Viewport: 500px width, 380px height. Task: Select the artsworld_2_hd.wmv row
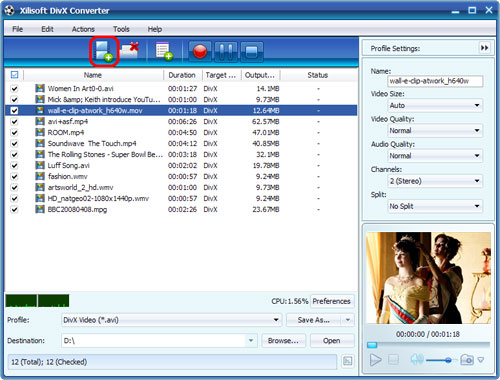pos(181,187)
